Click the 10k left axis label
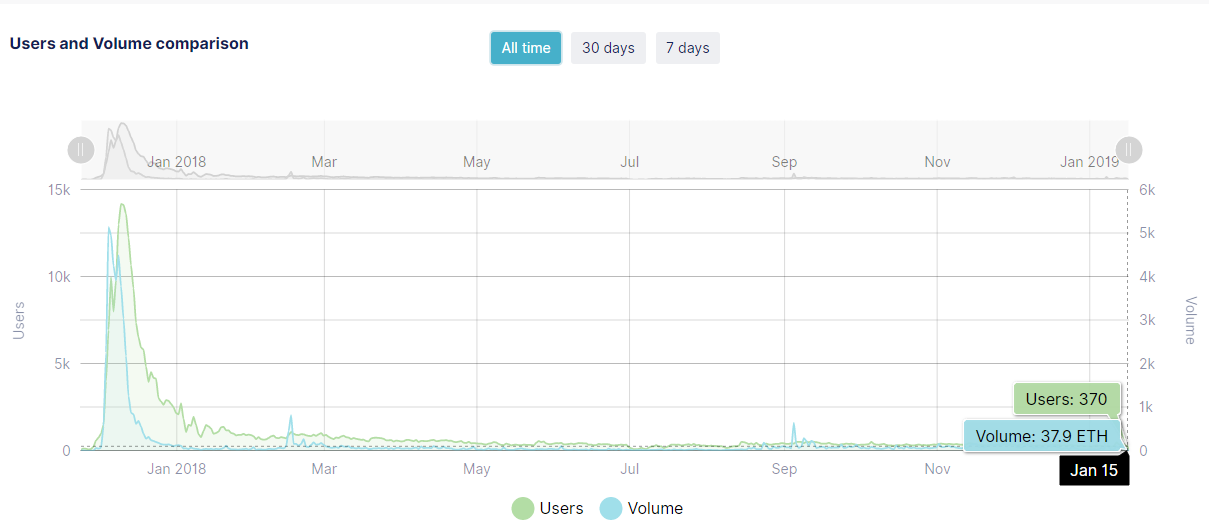 tap(60, 277)
